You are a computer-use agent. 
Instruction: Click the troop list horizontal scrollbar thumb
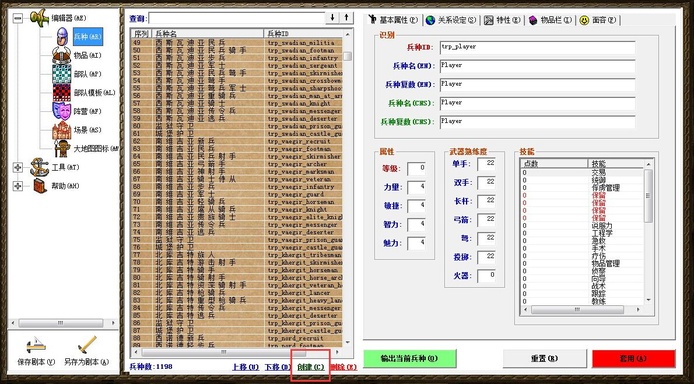click(x=224, y=352)
